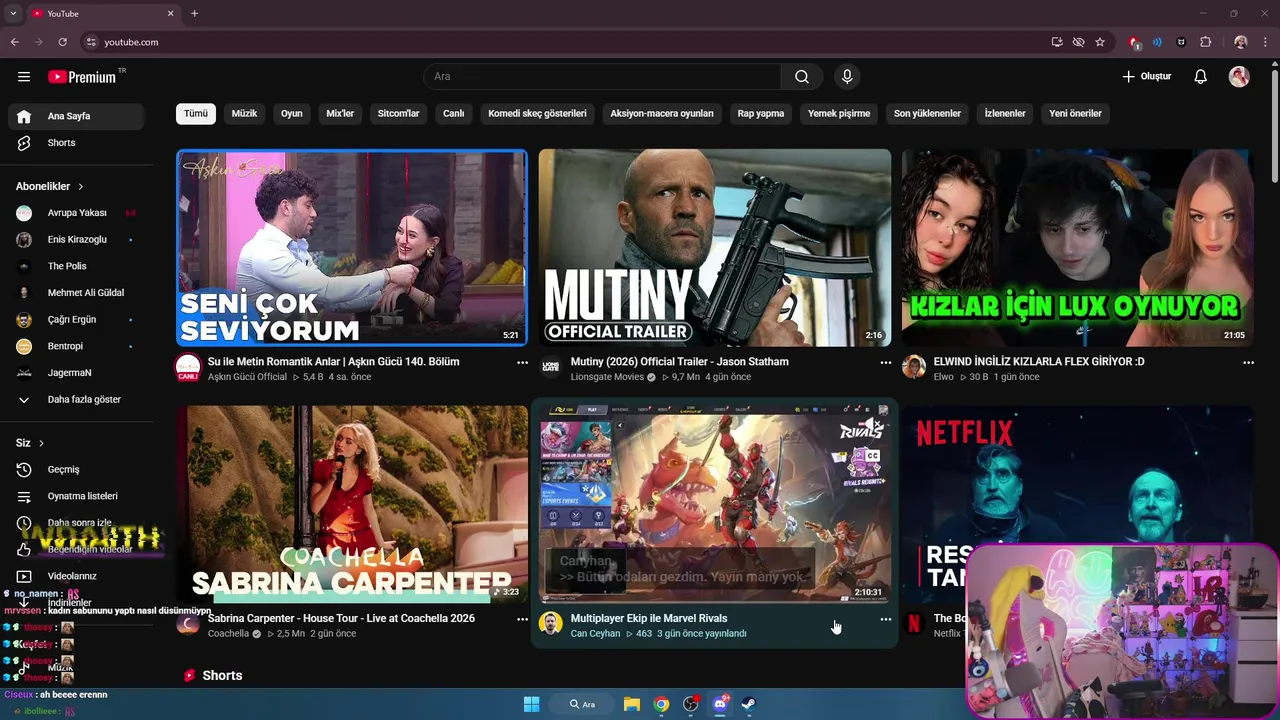Open the Sabrina Carpenter Coachella thumbnail
Viewport: 1280px width, 720px height.
pyautogui.click(x=352, y=503)
